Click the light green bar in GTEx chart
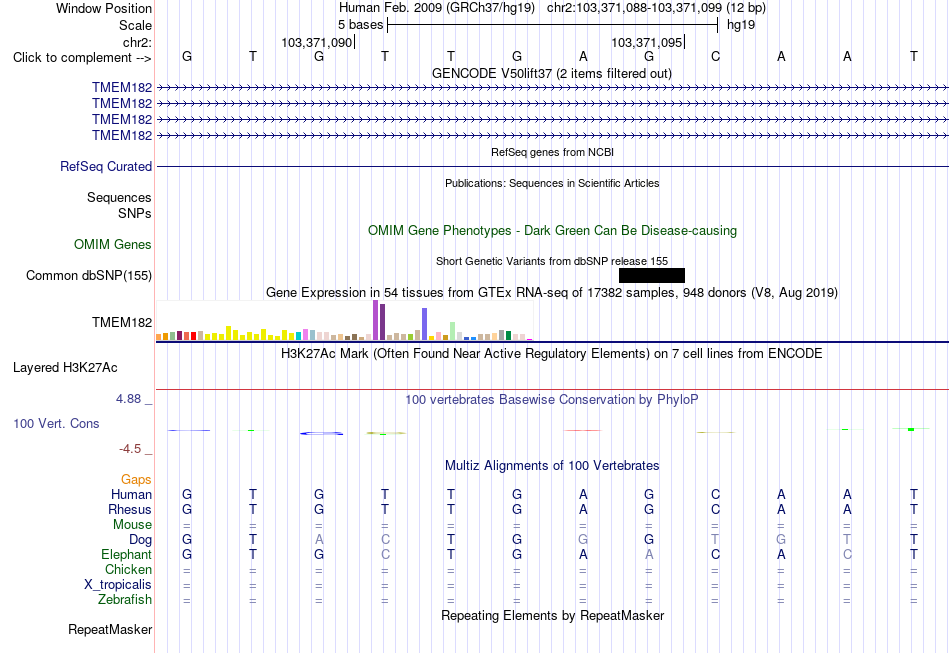Viewport: 950px width, 653px height. tap(453, 331)
